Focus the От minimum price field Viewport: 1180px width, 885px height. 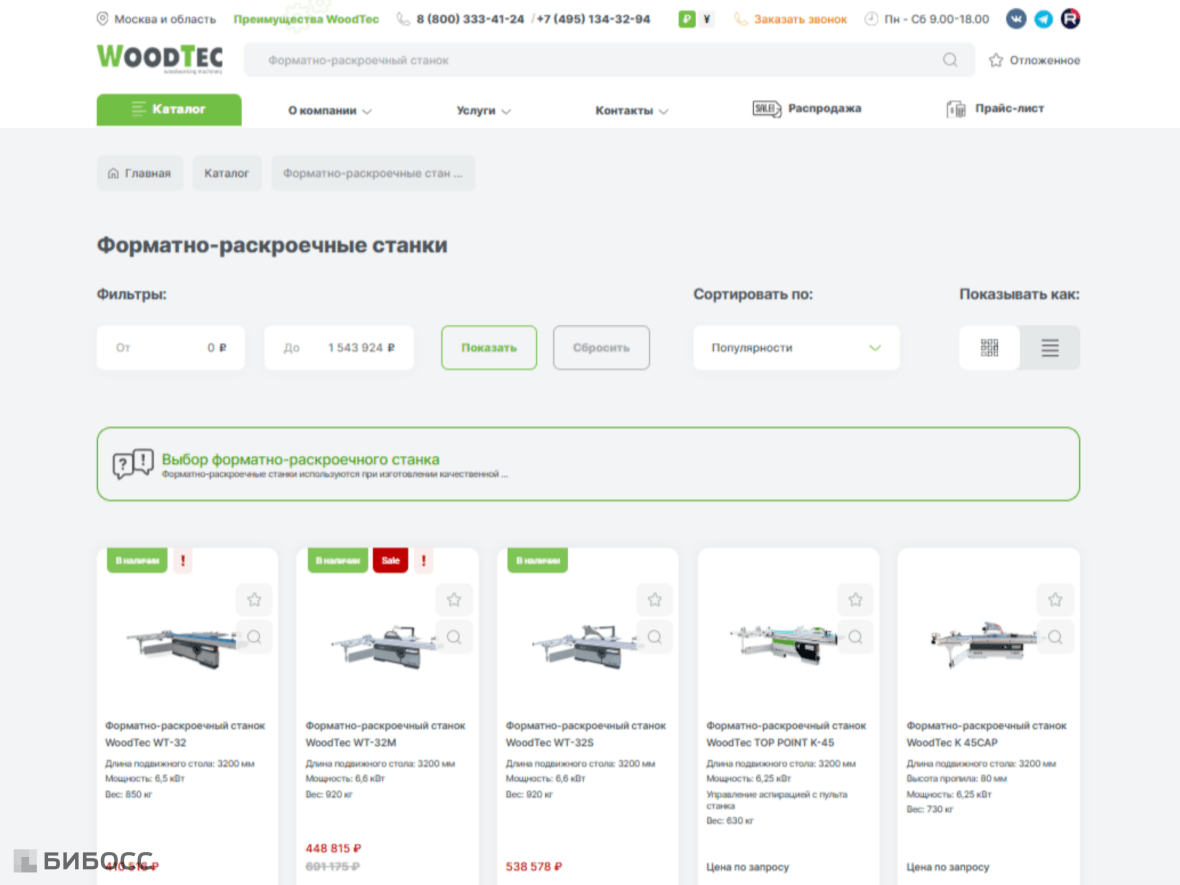click(171, 348)
